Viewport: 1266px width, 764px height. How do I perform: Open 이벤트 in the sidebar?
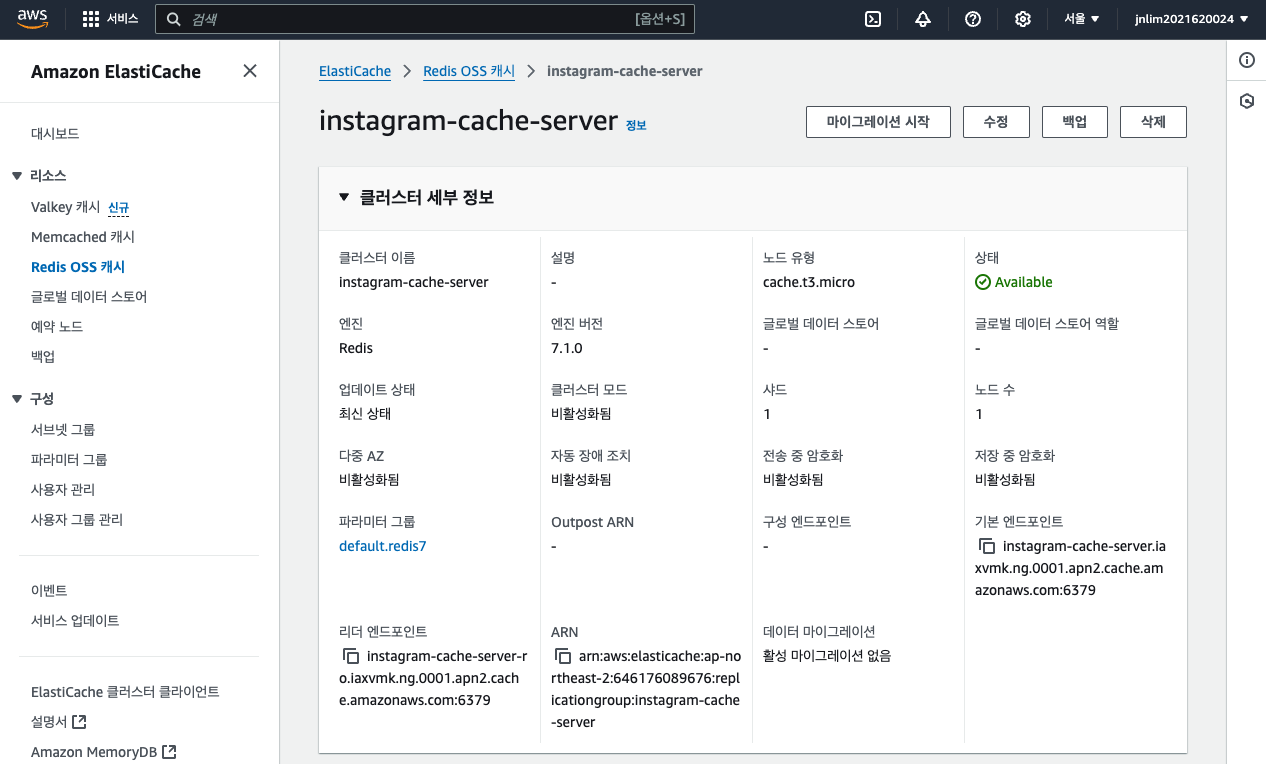(x=49, y=591)
